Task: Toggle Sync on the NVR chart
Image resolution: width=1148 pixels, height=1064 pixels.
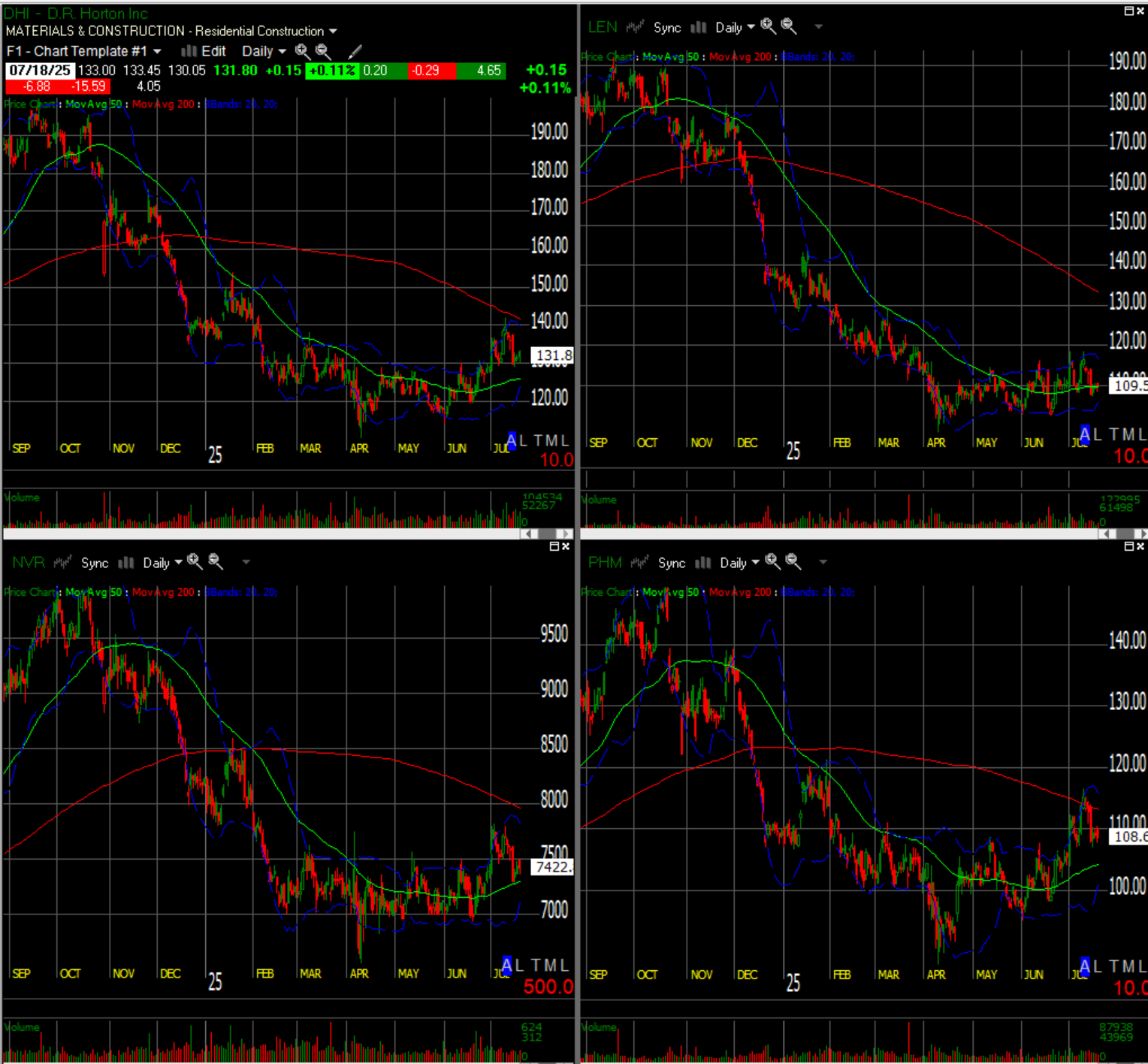Action: [x=95, y=563]
